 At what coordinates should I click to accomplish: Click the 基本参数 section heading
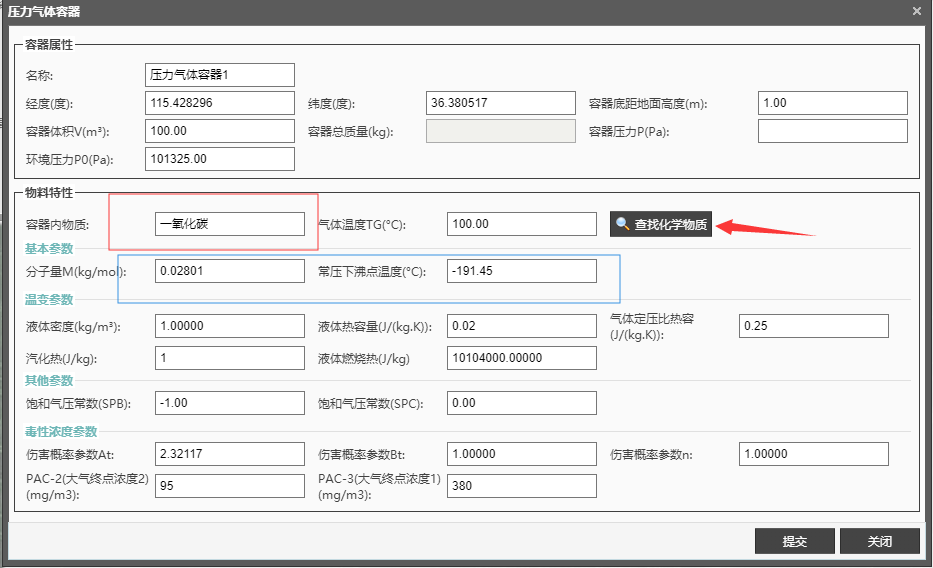pyautogui.click(x=49, y=249)
